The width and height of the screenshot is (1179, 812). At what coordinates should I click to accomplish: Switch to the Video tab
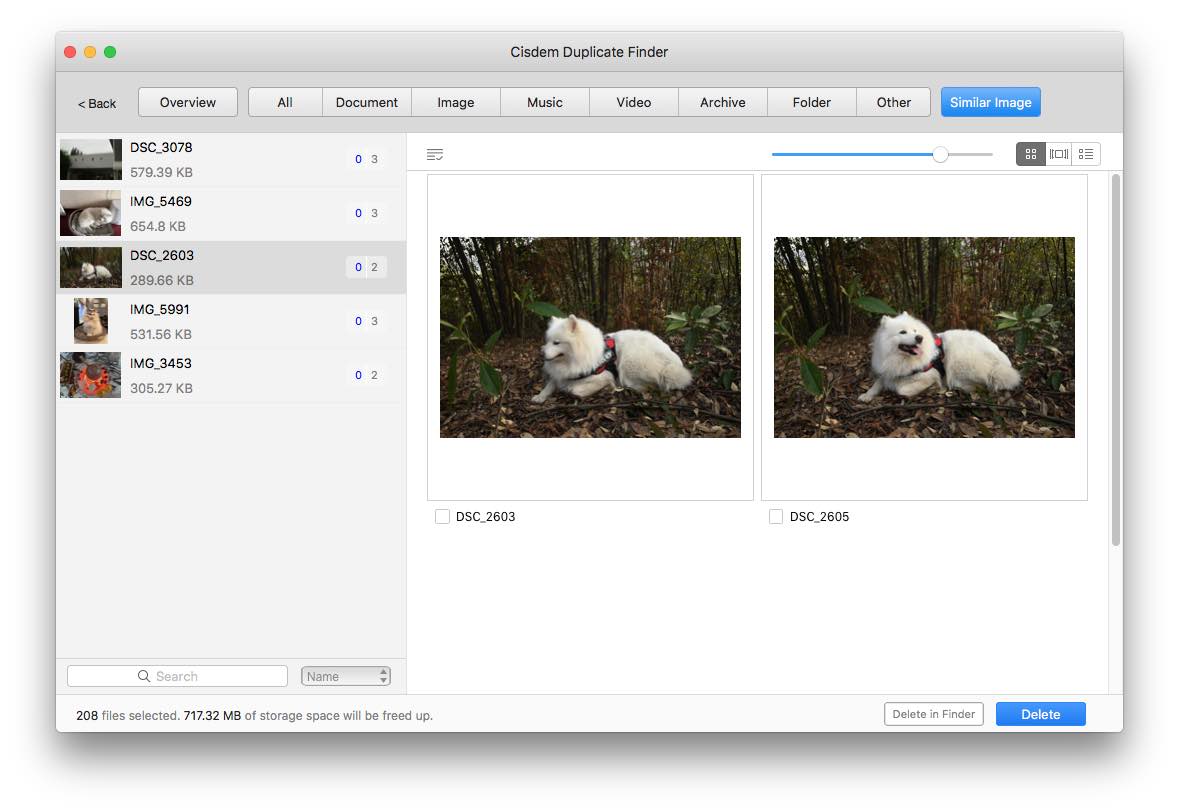(634, 102)
